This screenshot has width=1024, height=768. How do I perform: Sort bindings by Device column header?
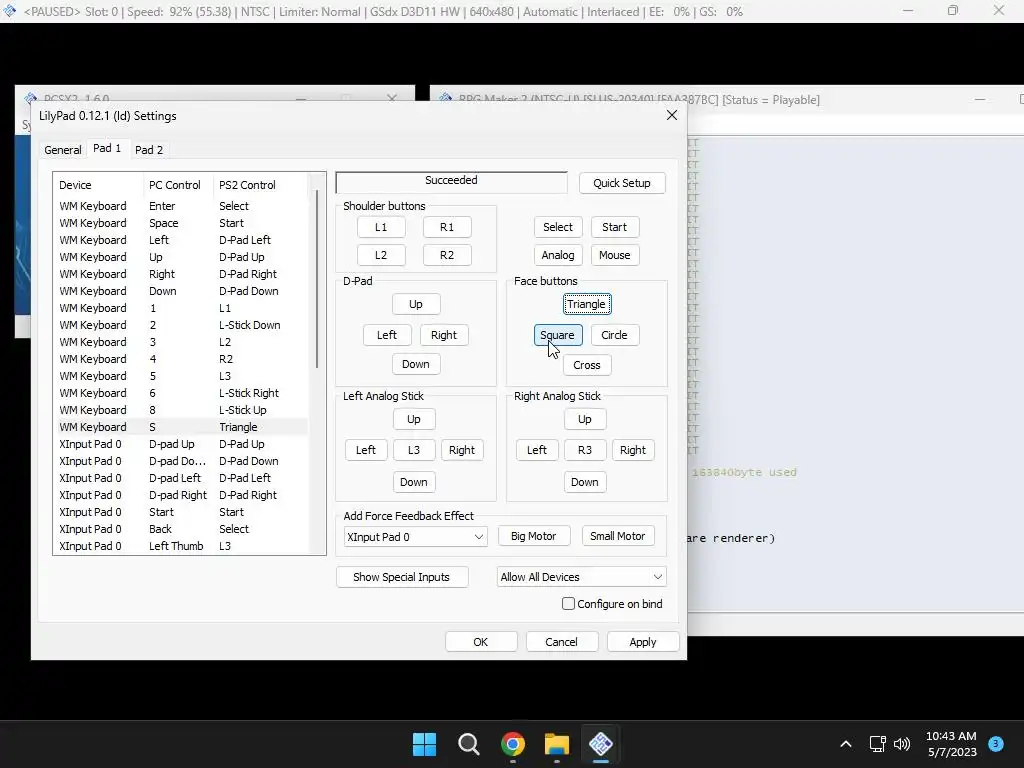point(98,185)
